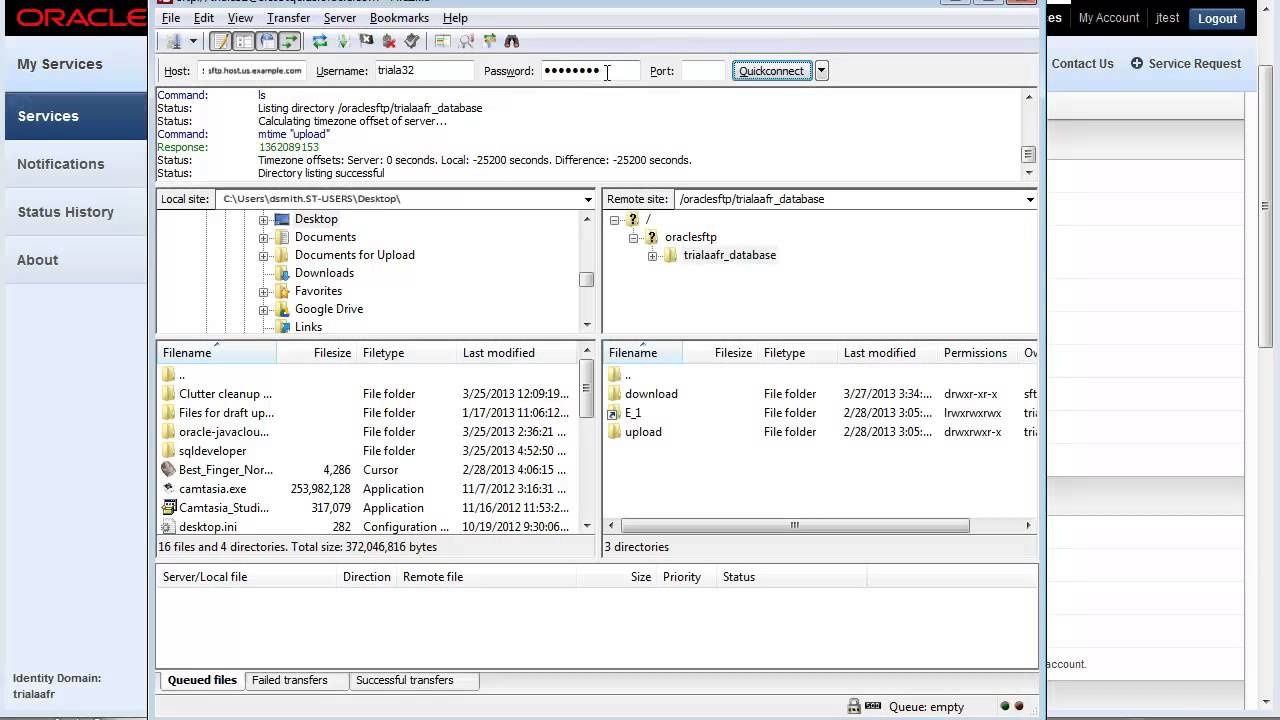Open the Help menu
Viewport: 1280px width, 720px height.
pyautogui.click(x=455, y=18)
